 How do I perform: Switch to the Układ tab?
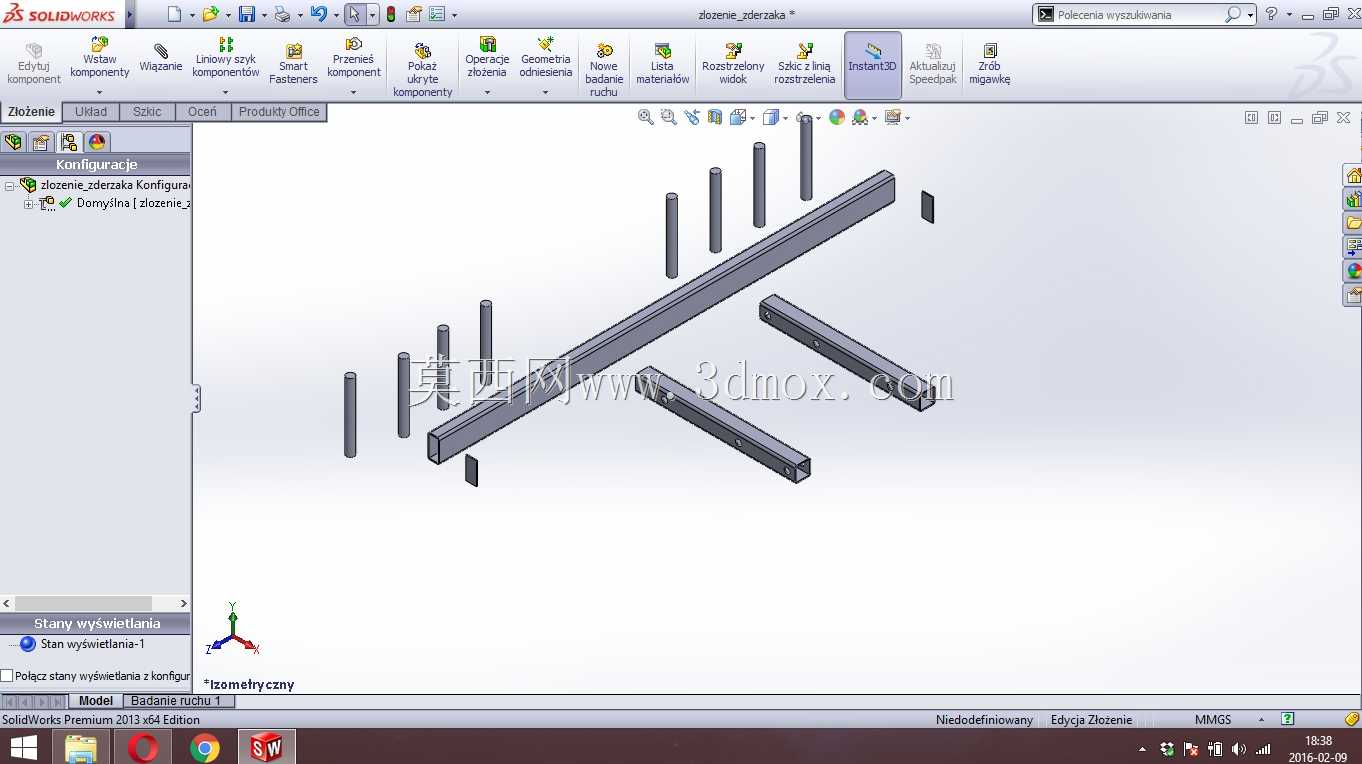[91, 112]
